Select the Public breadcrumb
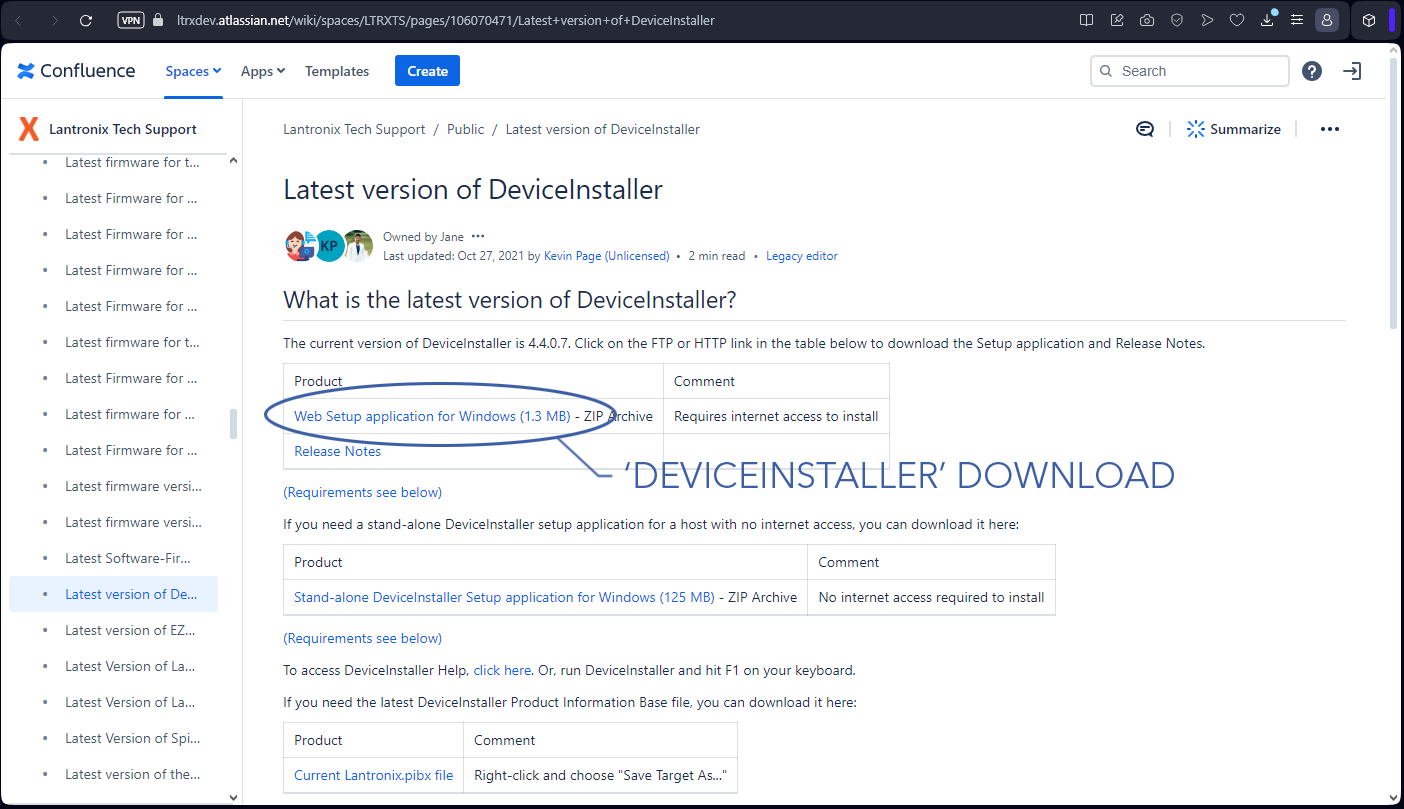Image resolution: width=1404 pixels, height=809 pixels. pos(465,129)
